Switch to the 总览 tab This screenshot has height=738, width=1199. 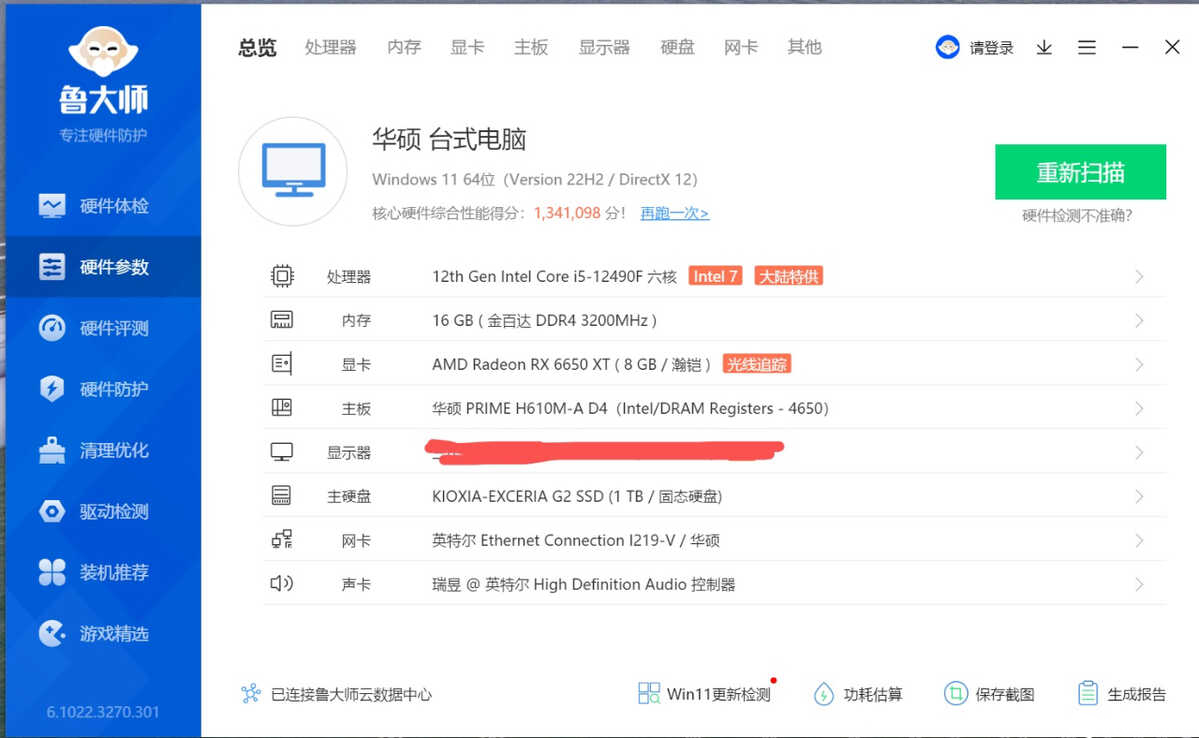(x=257, y=47)
